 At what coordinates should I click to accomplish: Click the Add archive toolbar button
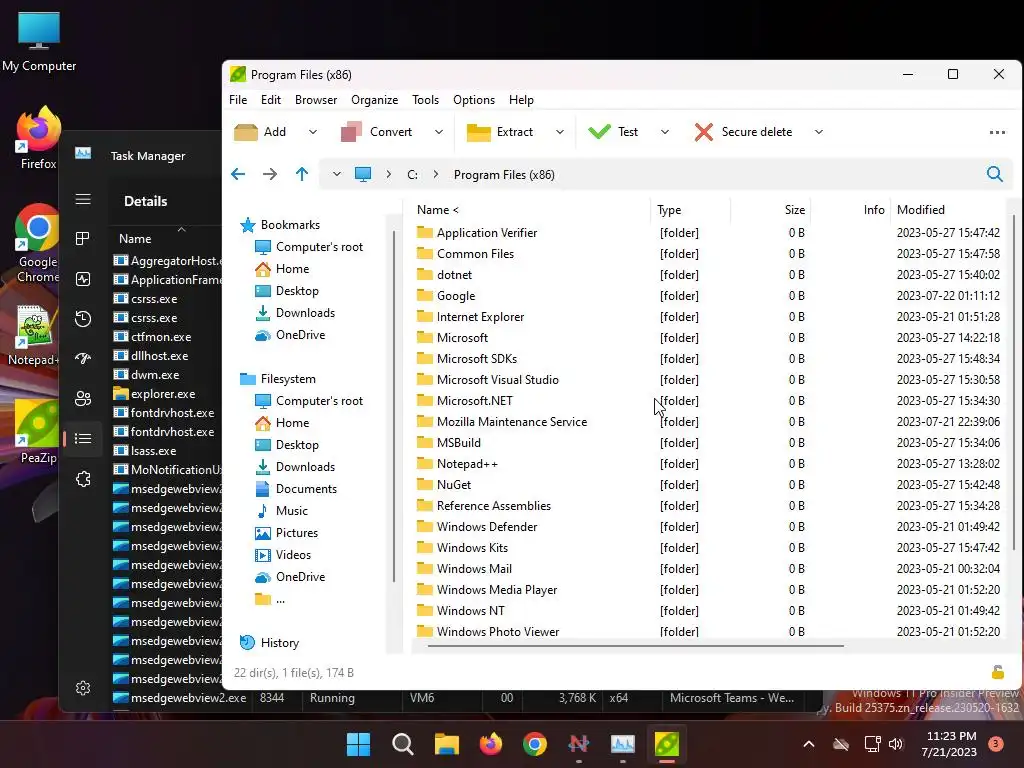261,132
